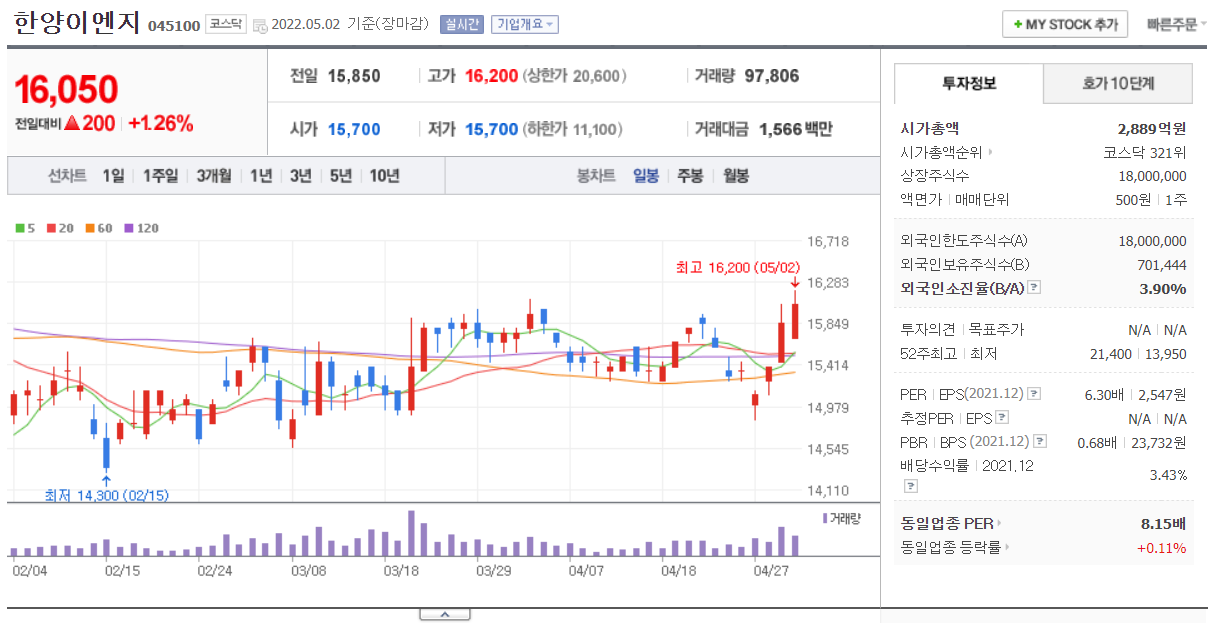Open the 빠른주문 dropdown
Screen dimensions: 1215x623
coord(1177,24)
